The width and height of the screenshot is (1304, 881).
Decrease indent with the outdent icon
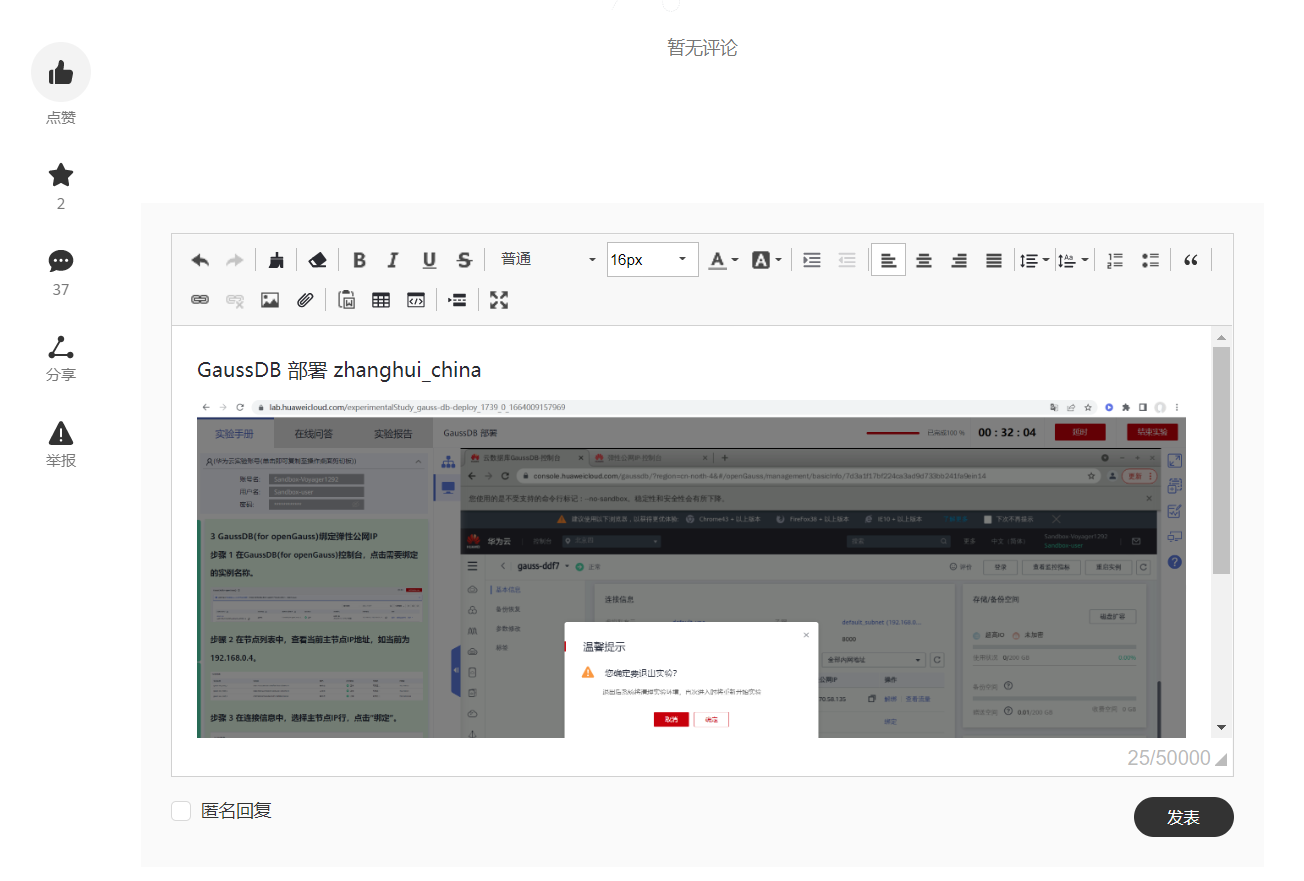847,260
